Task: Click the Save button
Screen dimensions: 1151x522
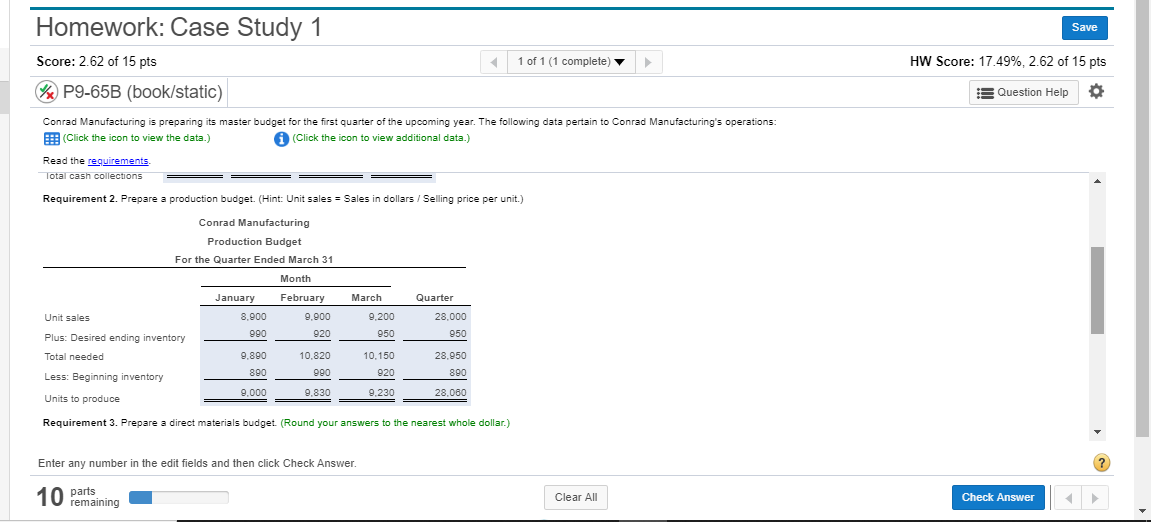Action: point(1084,27)
